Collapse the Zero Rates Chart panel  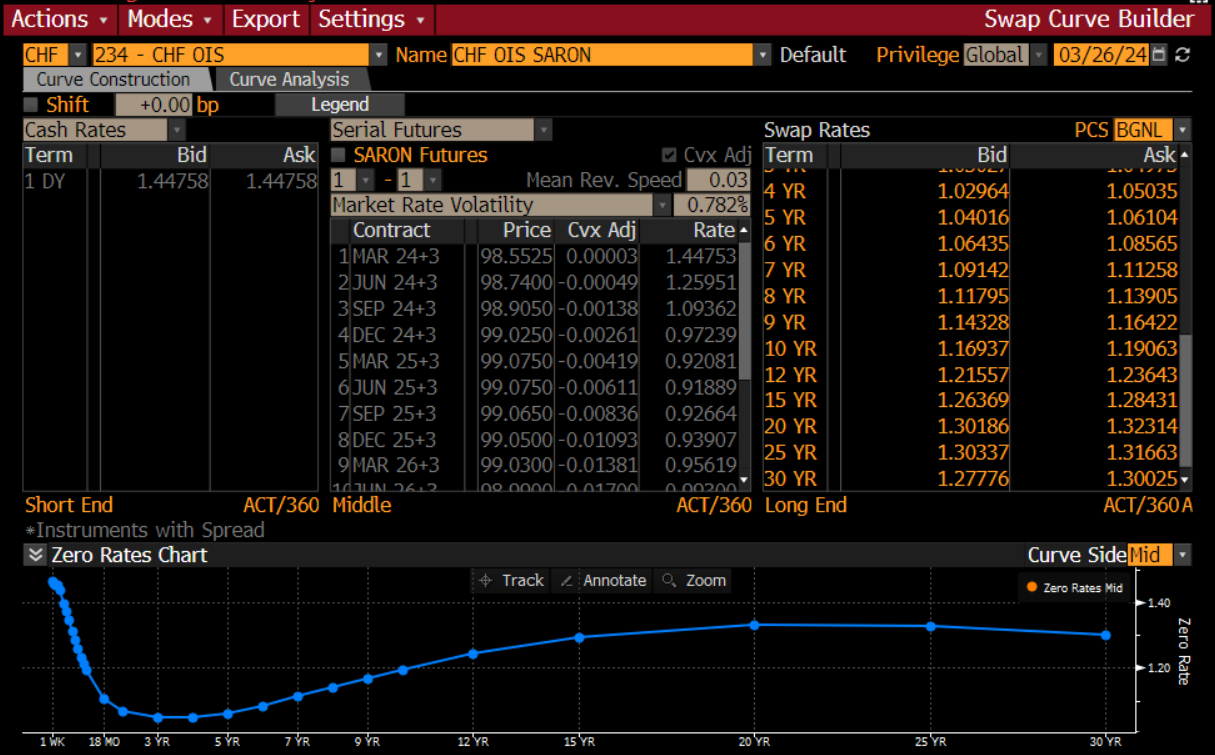36,556
